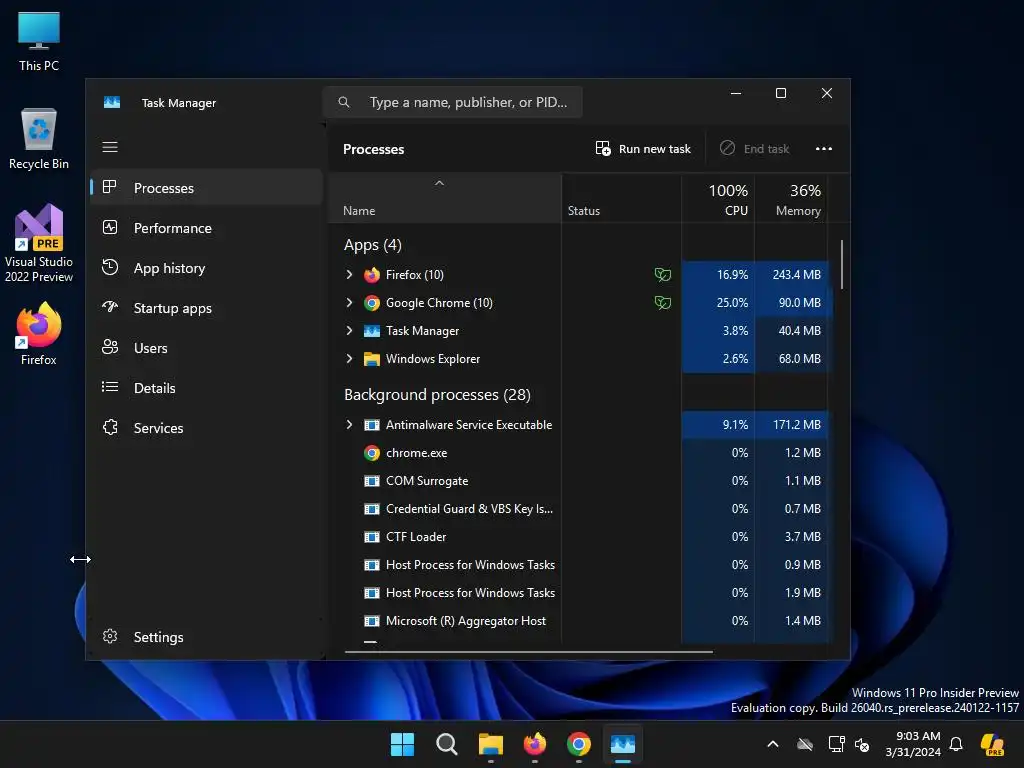Click the Settings gear icon
The height and width of the screenshot is (768, 1024).
coord(110,636)
